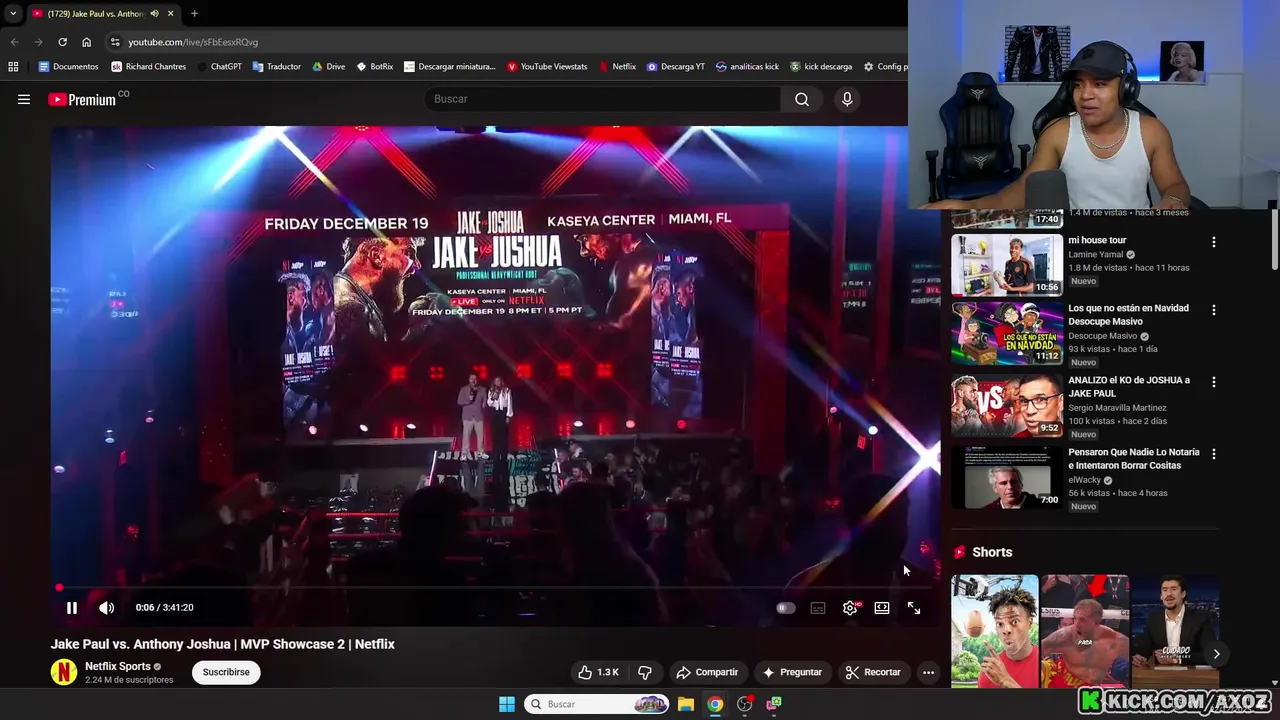Click the Netflix Sports channel avatar

click(x=64, y=672)
